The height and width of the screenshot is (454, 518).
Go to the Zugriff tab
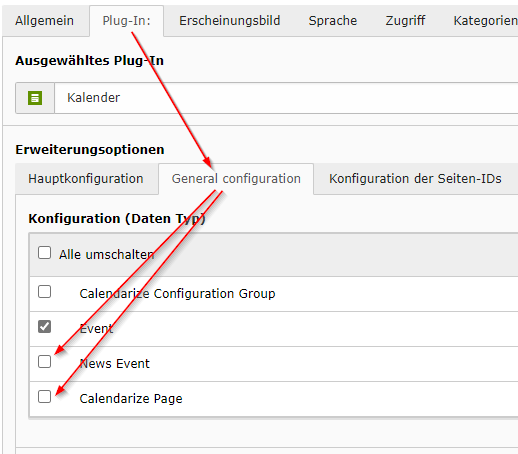pos(405,21)
